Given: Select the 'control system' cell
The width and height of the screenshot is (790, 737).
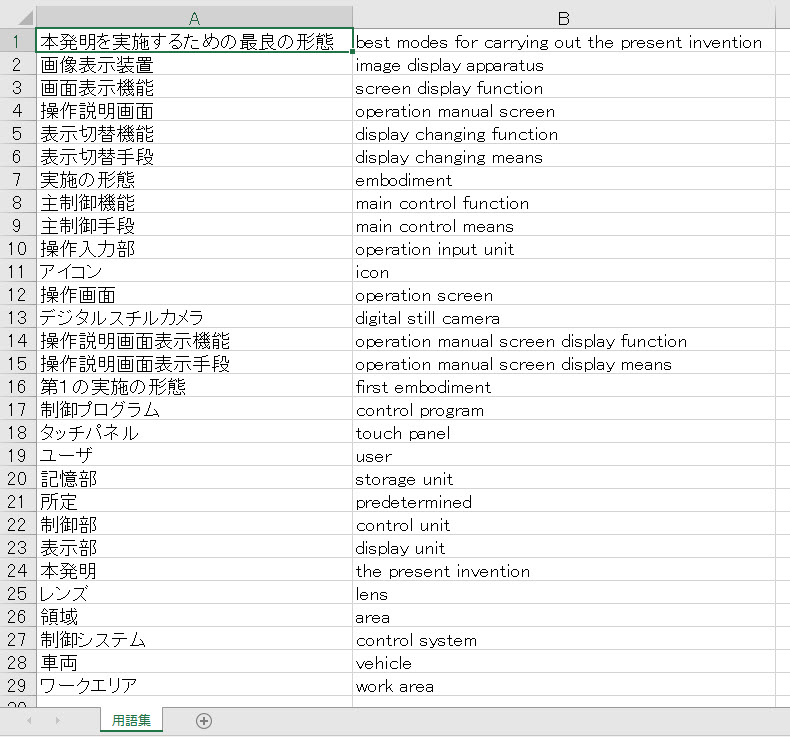Looking at the screenshot, I should (563, 640).
